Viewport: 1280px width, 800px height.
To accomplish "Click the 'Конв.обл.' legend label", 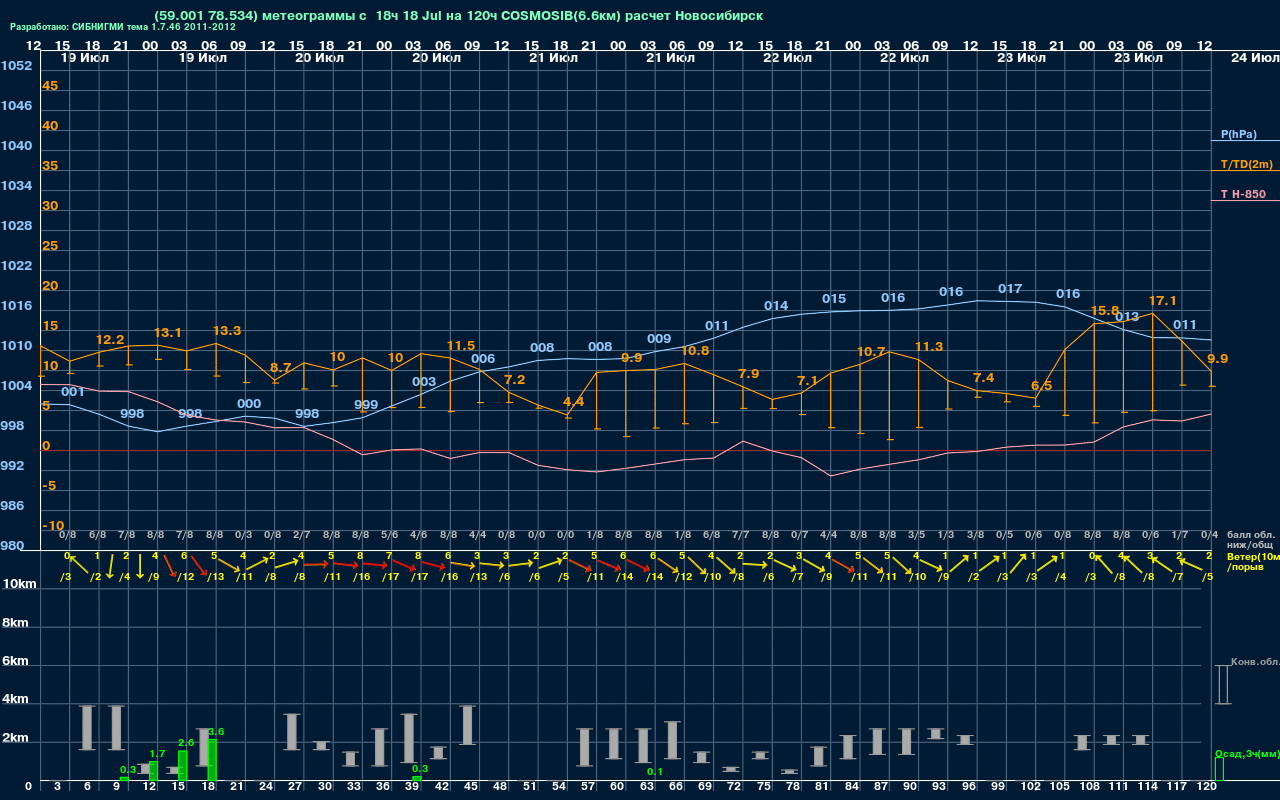I will [x=1255, y=662].
